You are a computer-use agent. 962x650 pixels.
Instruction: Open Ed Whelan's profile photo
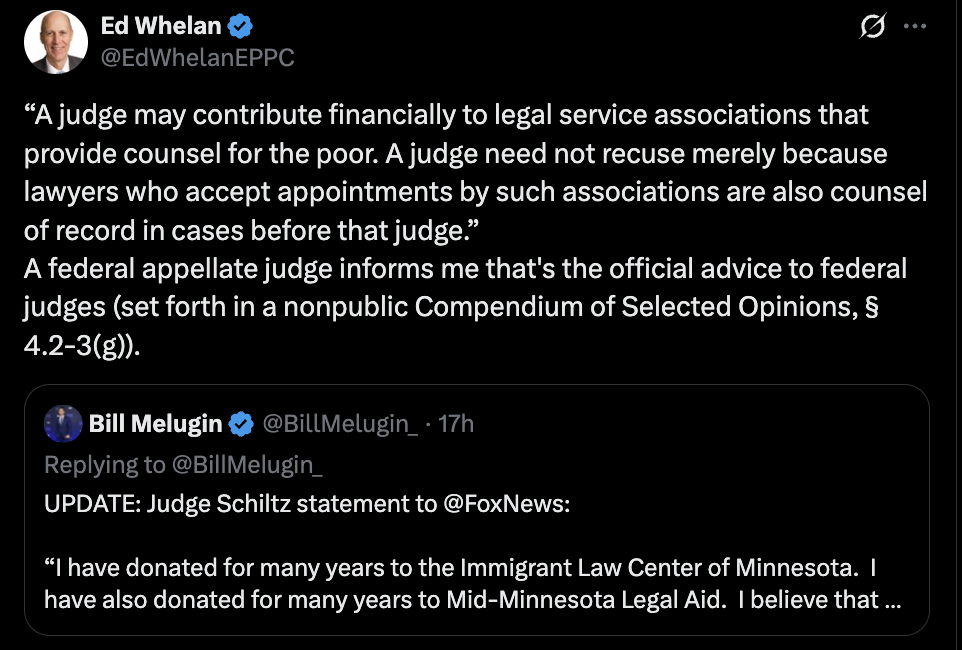[57, 42]
